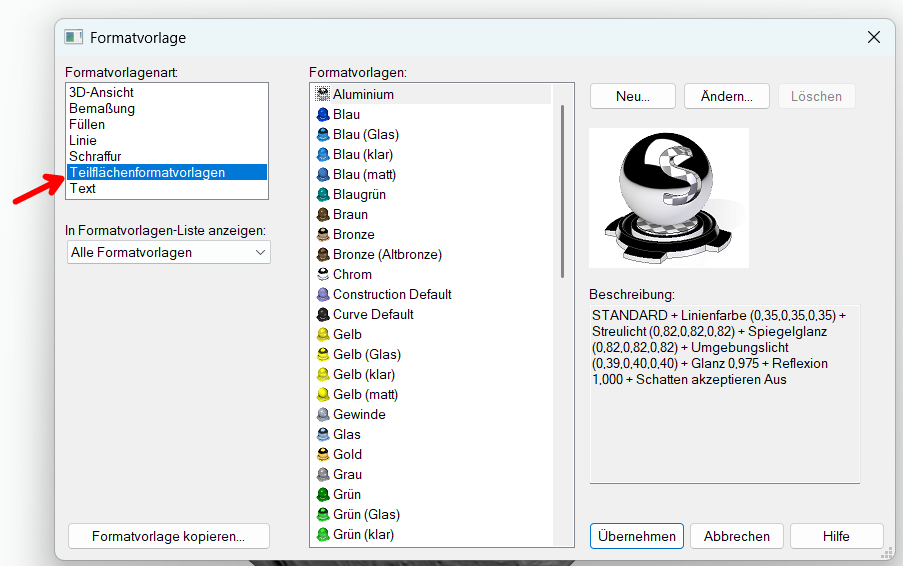Select the Braun list entry text
Screen dimensions: 903x566
click(350, 215)
